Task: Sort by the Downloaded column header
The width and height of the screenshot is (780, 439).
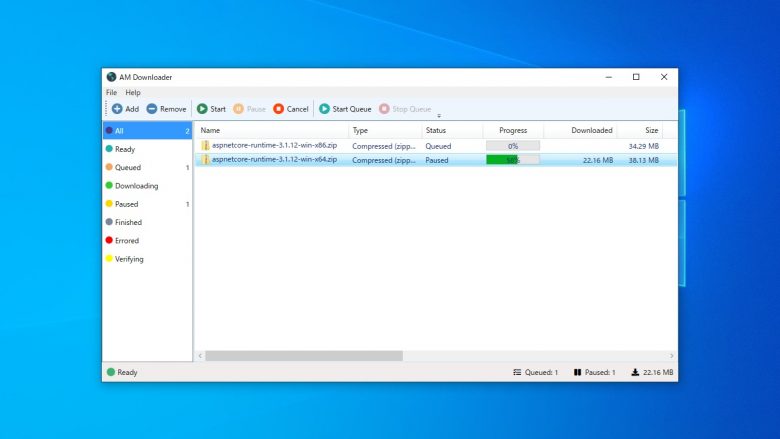Action: pos(580,130)
